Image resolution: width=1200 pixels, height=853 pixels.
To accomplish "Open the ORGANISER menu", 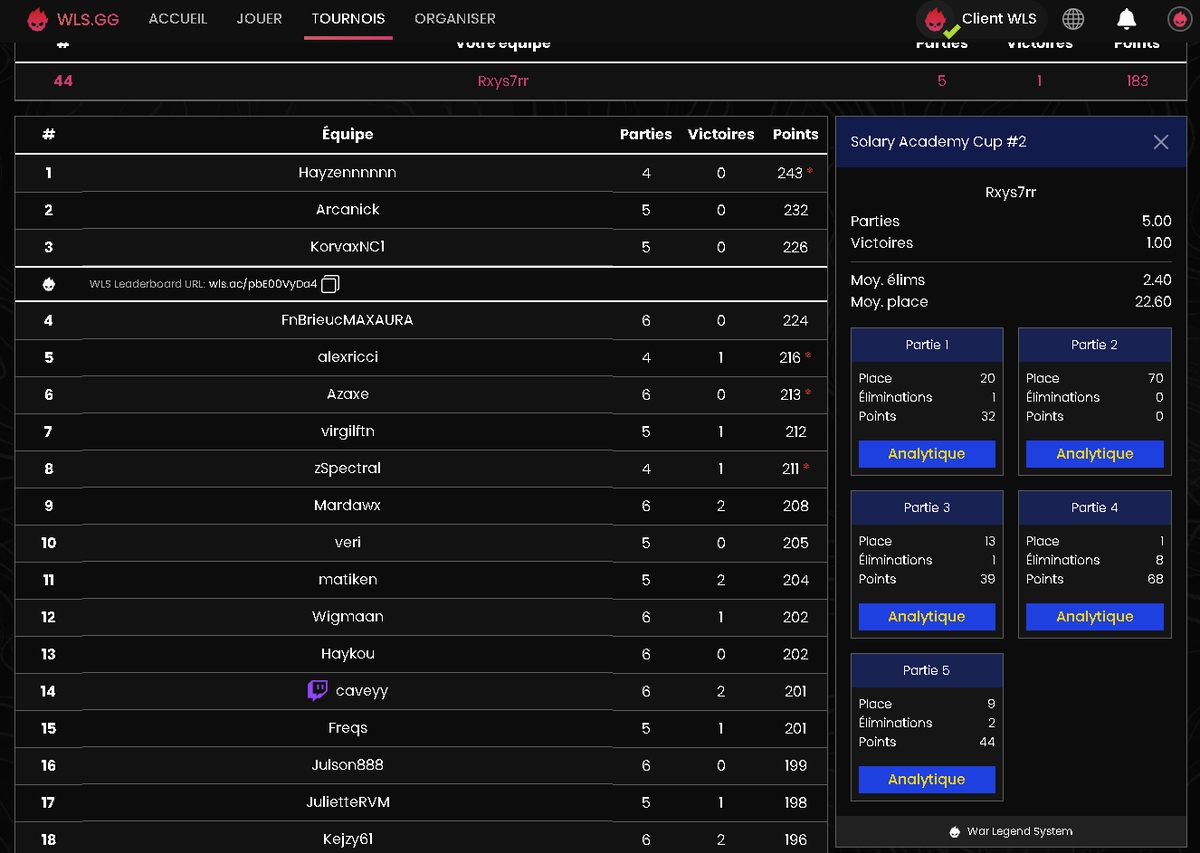I will pos(455,19).
